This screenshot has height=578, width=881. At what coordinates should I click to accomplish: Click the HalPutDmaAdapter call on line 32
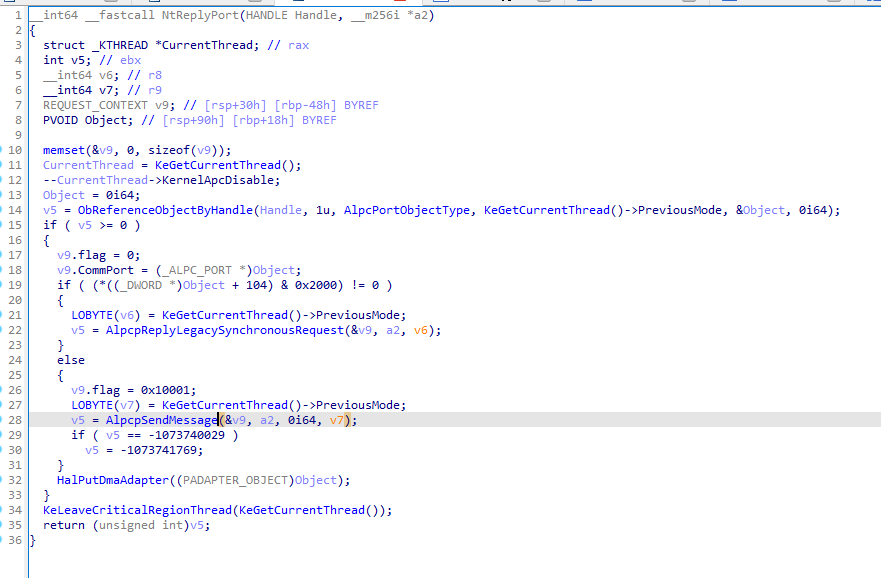tap(112, 480)
